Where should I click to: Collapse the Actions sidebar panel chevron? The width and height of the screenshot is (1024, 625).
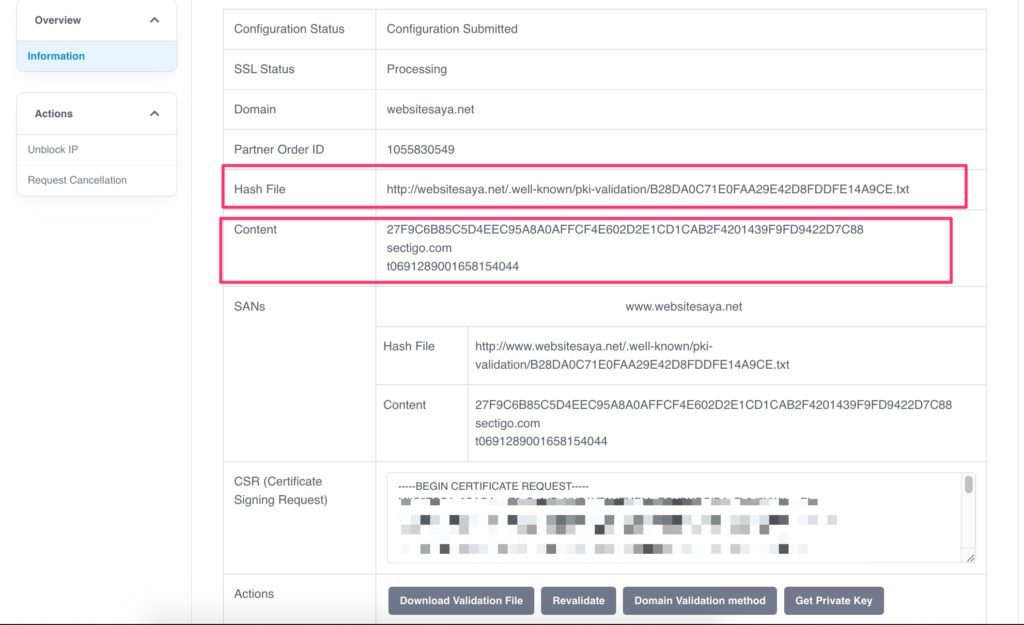click(154, 114)
